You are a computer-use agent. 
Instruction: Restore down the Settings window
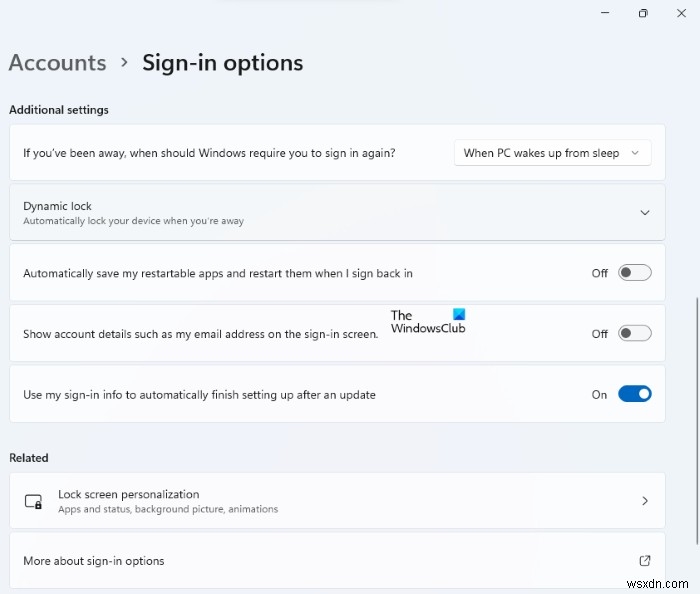point(643,13)
